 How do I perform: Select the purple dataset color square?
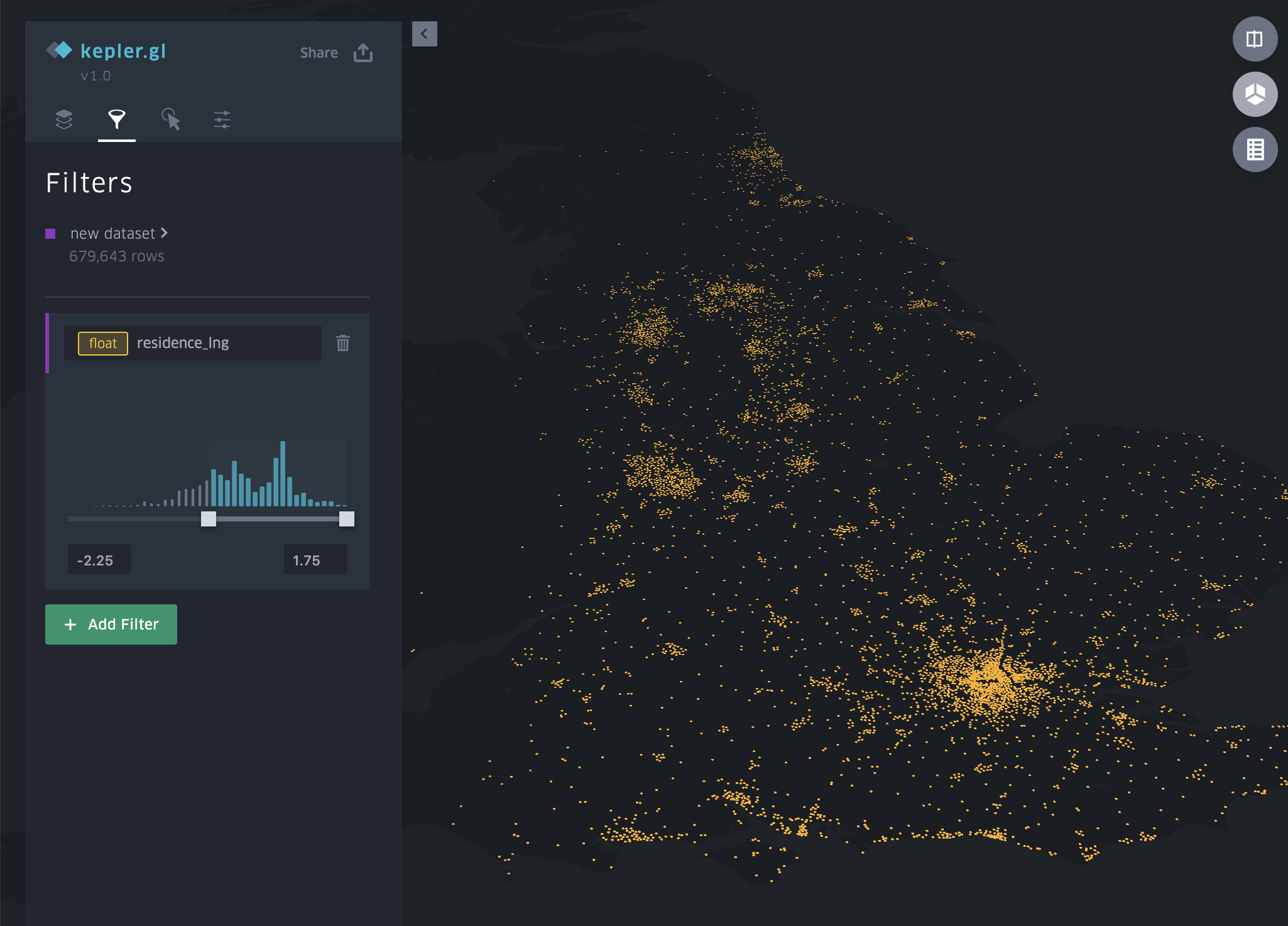click(x=52, y=232)
